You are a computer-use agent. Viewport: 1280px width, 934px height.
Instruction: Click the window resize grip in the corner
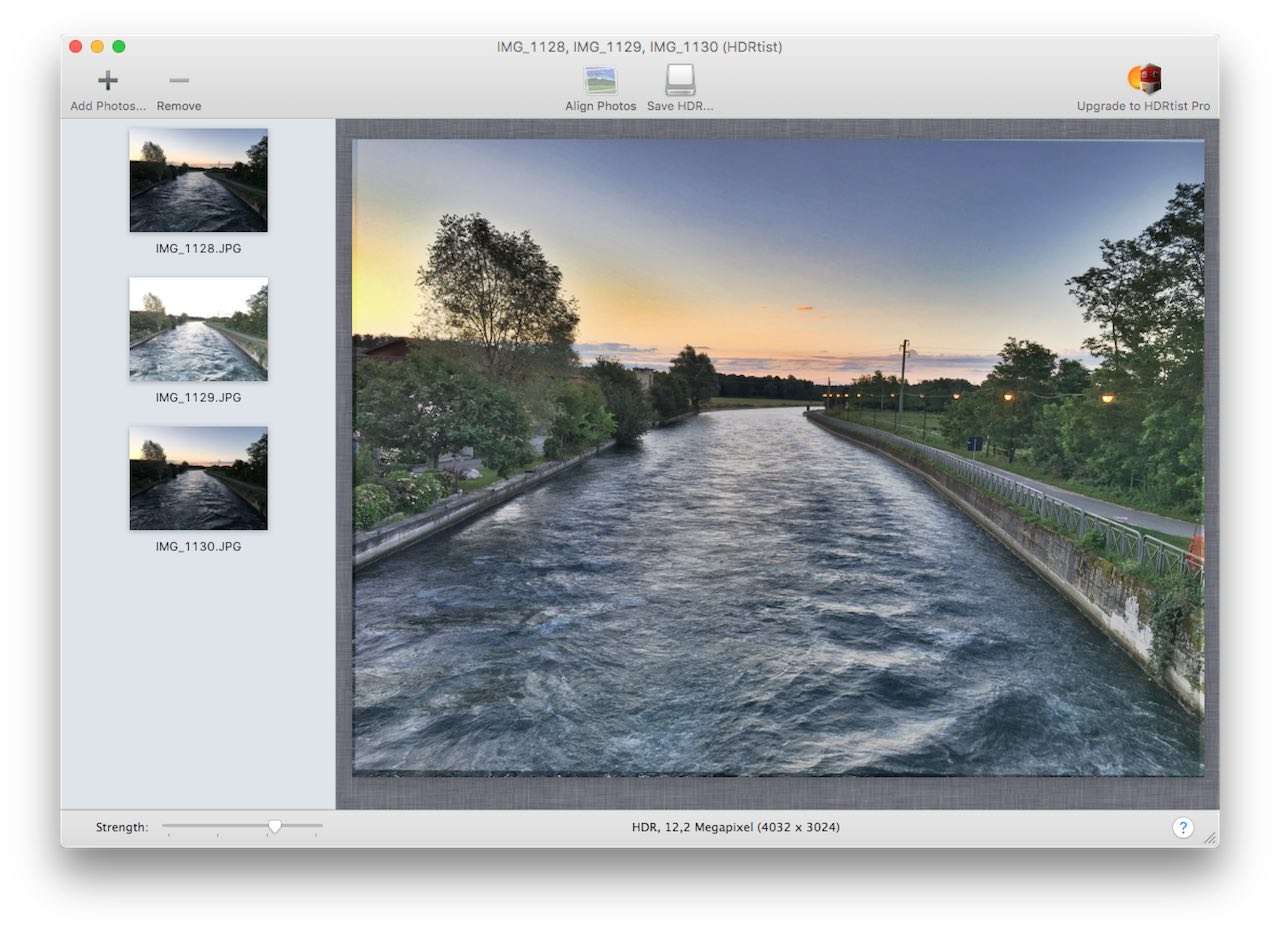pos(1210,838)
